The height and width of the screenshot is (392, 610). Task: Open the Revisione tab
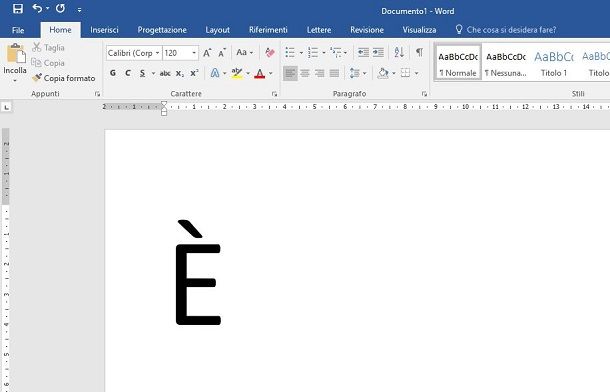click(367, 30)
